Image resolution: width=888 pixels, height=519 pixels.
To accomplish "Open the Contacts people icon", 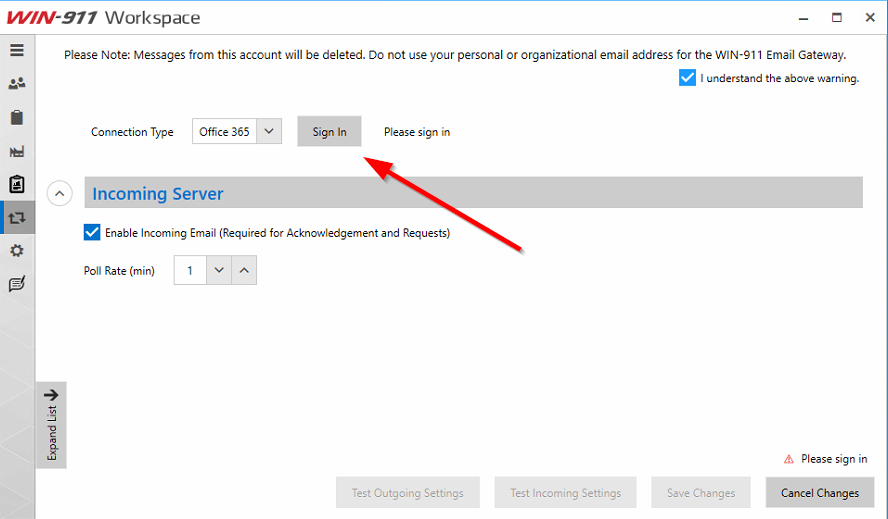I will pos(17,83).
